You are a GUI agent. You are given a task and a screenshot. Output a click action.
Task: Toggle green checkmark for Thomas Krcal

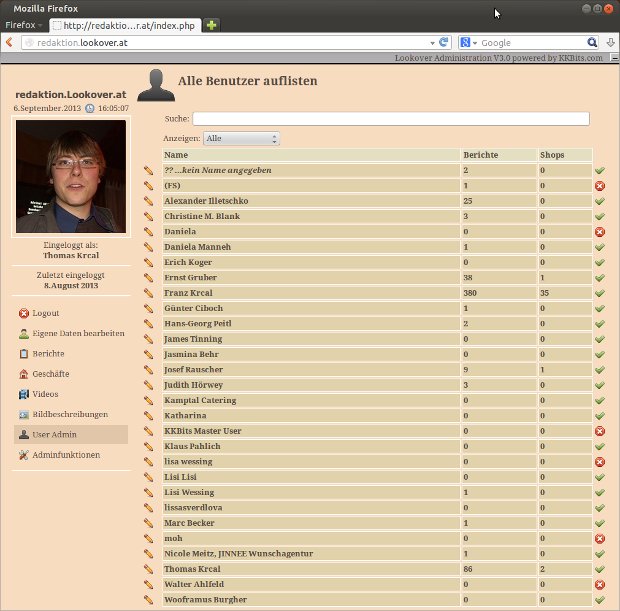click(x=600, y=569)
